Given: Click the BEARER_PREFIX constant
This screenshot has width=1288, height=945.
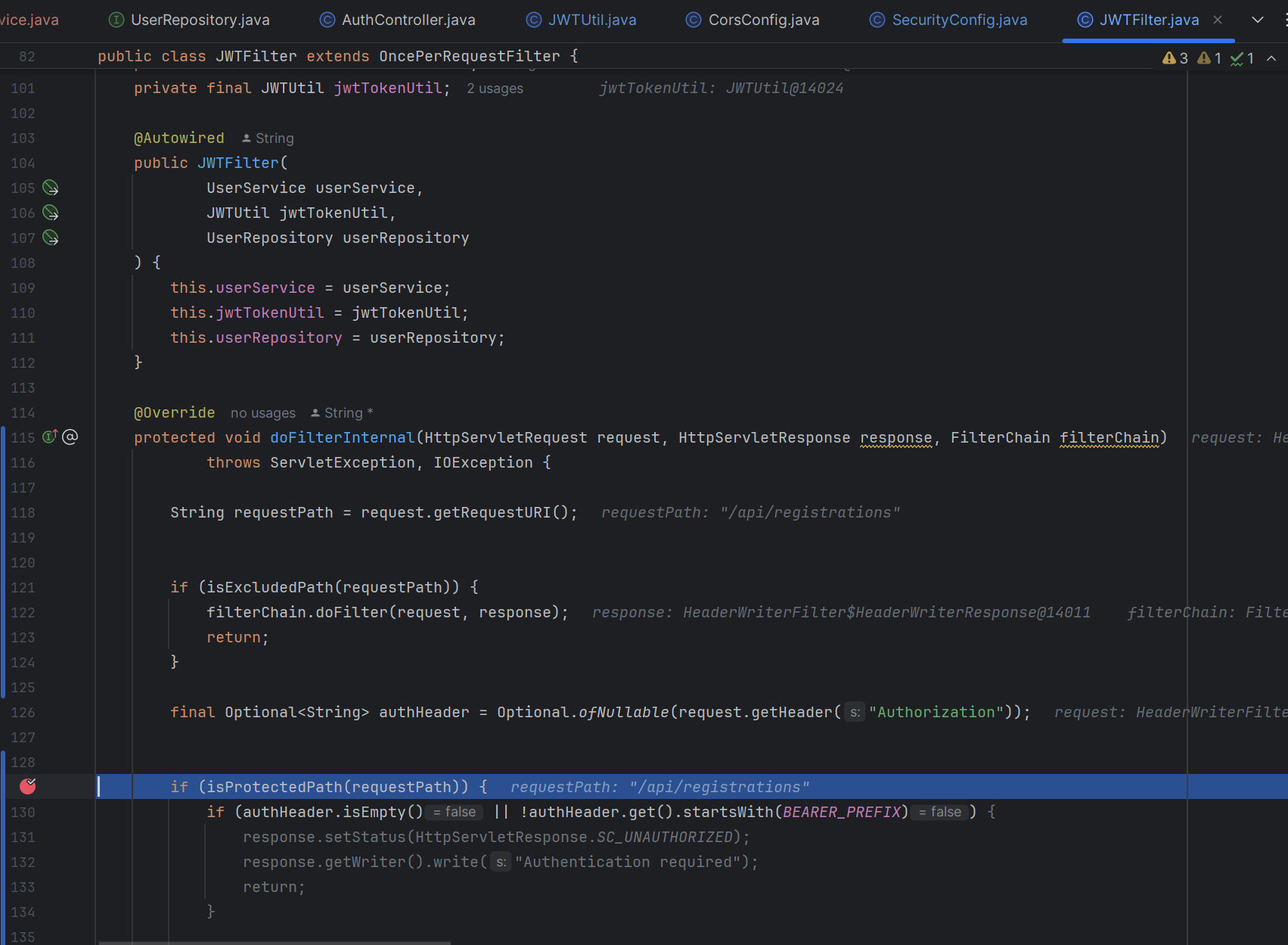Looking at the screenshot, I should point(842,812).
